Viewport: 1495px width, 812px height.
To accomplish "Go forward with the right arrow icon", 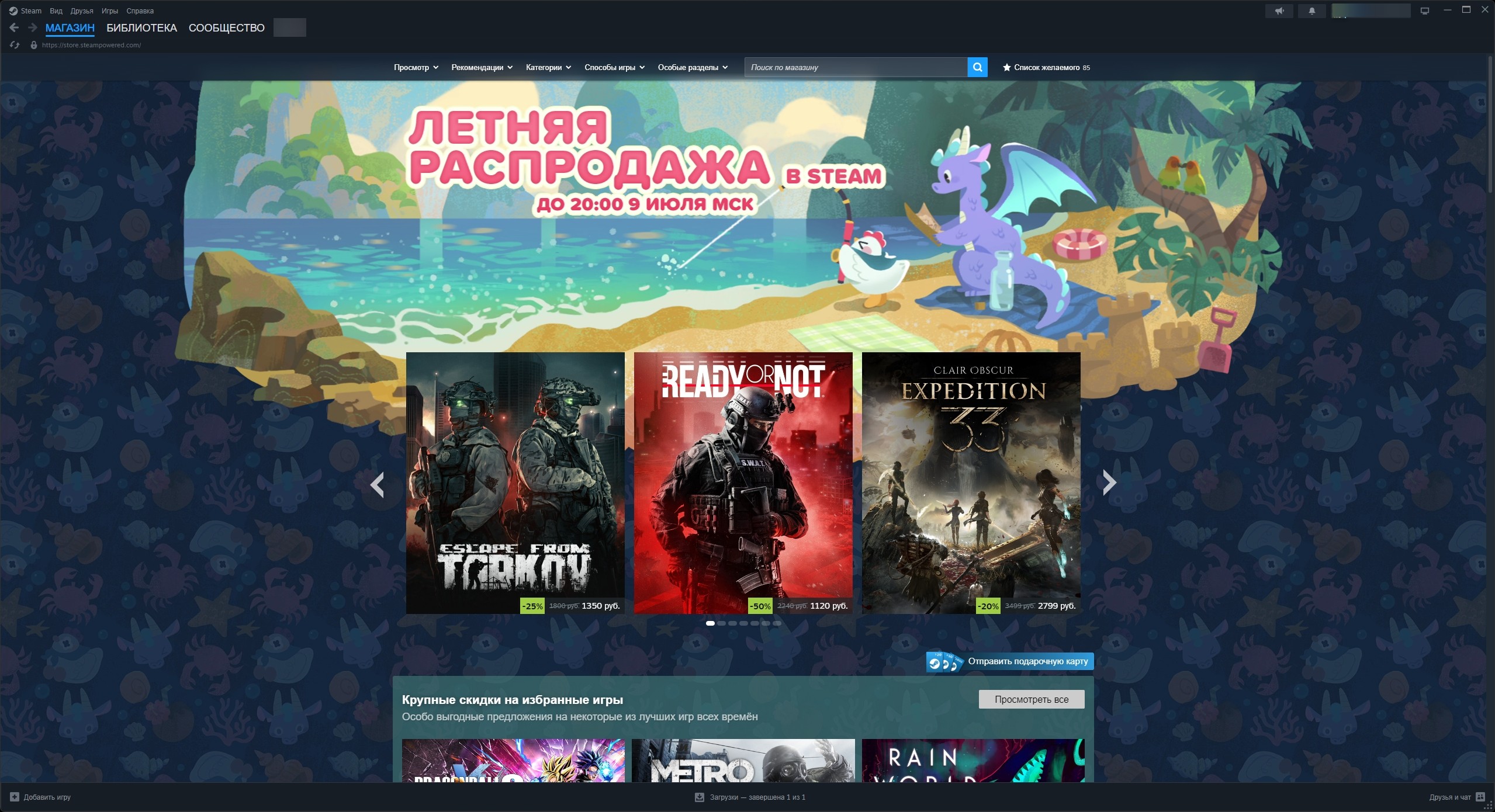I will (33, 27).
